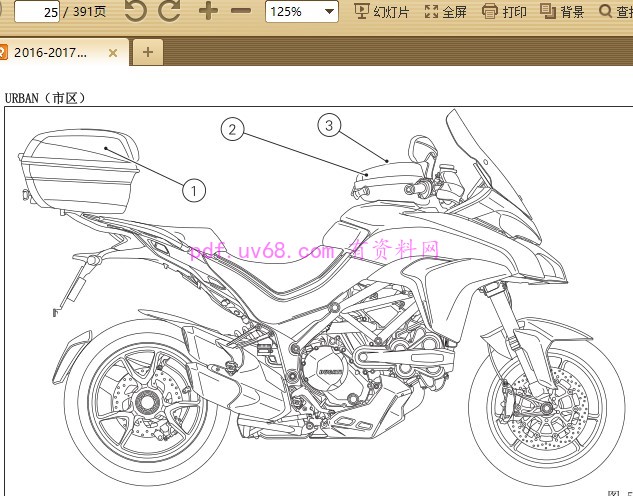
Task: Enter fullscreen mode (全屏)
Action: [445, 12]
